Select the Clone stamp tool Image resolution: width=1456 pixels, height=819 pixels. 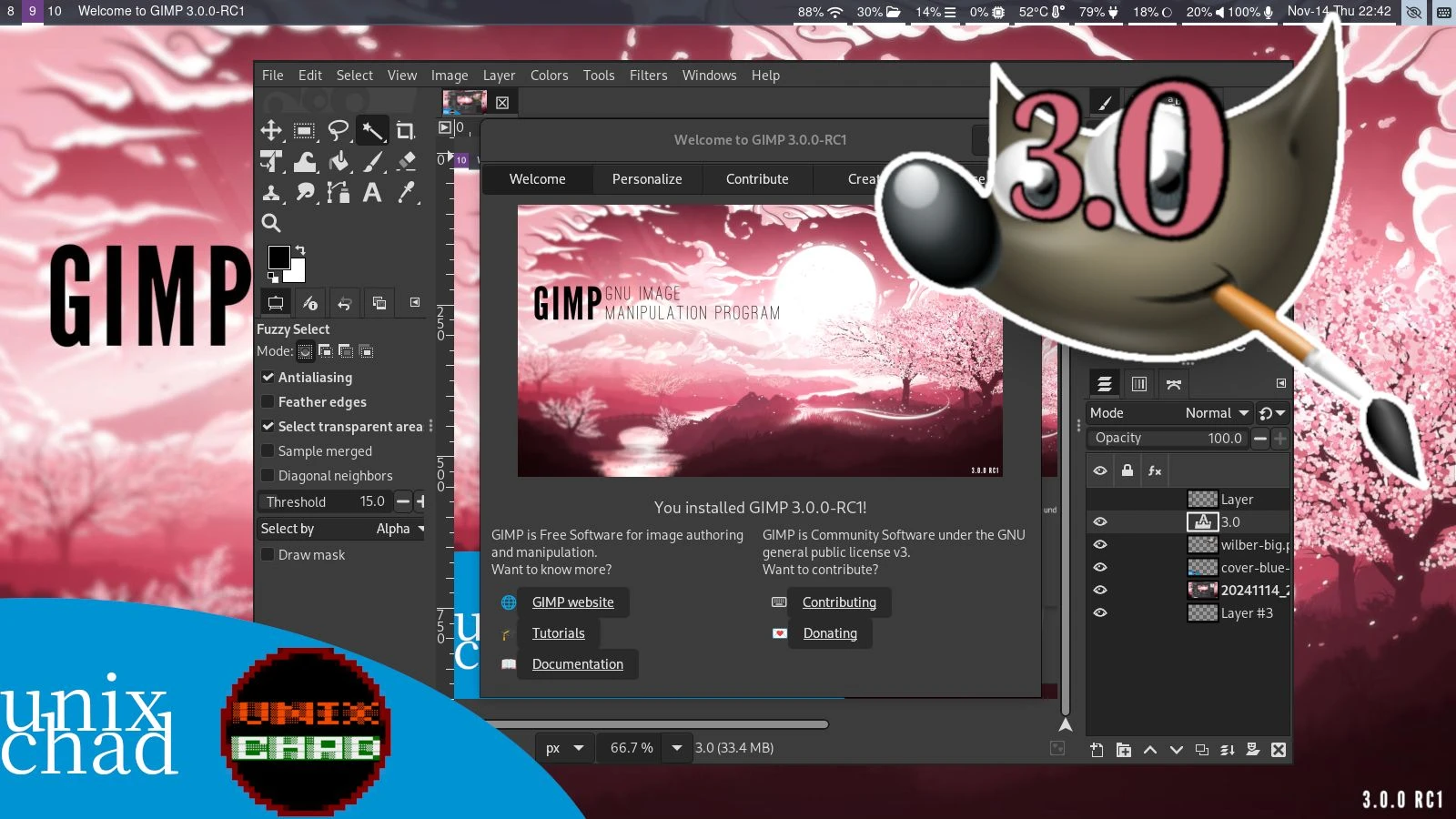tap(271, 192)
